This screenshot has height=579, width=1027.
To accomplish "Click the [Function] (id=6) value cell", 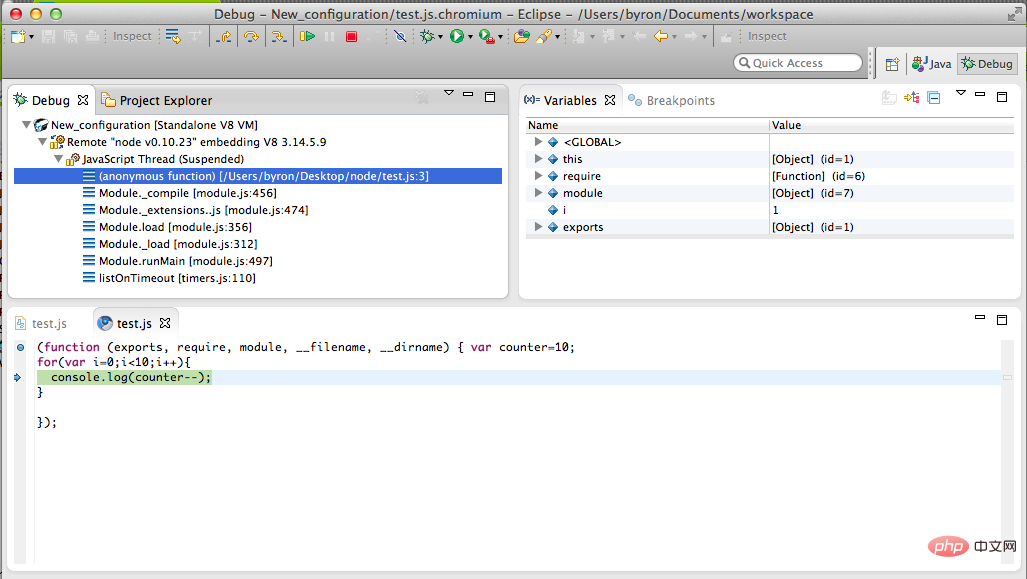I will [x=819, y=176].
